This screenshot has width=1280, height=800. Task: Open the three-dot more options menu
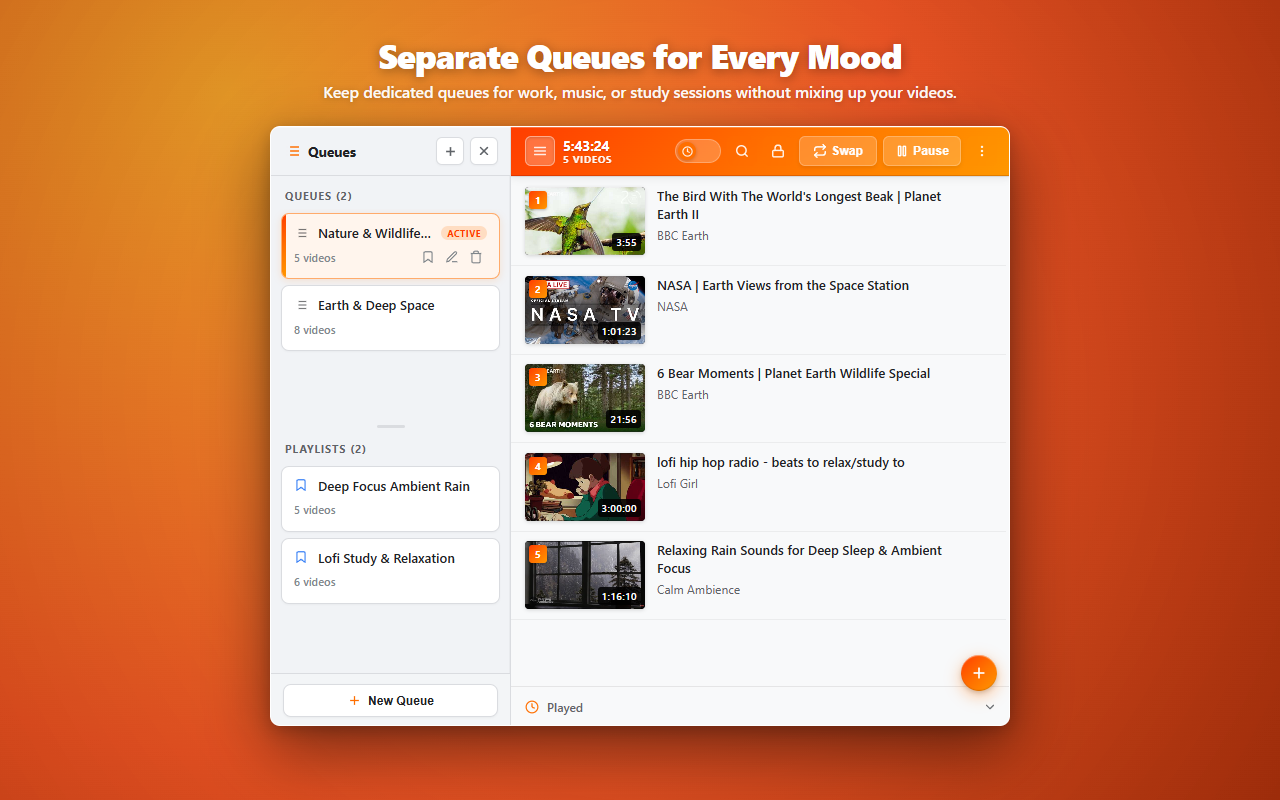982,151
